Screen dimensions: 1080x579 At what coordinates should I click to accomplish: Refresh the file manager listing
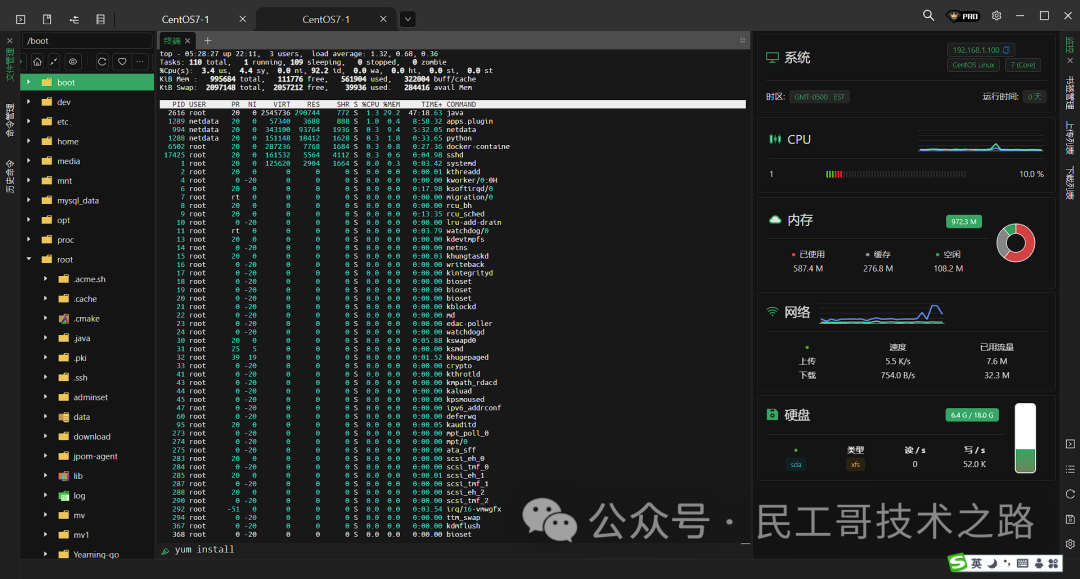[x=102, y=61]
